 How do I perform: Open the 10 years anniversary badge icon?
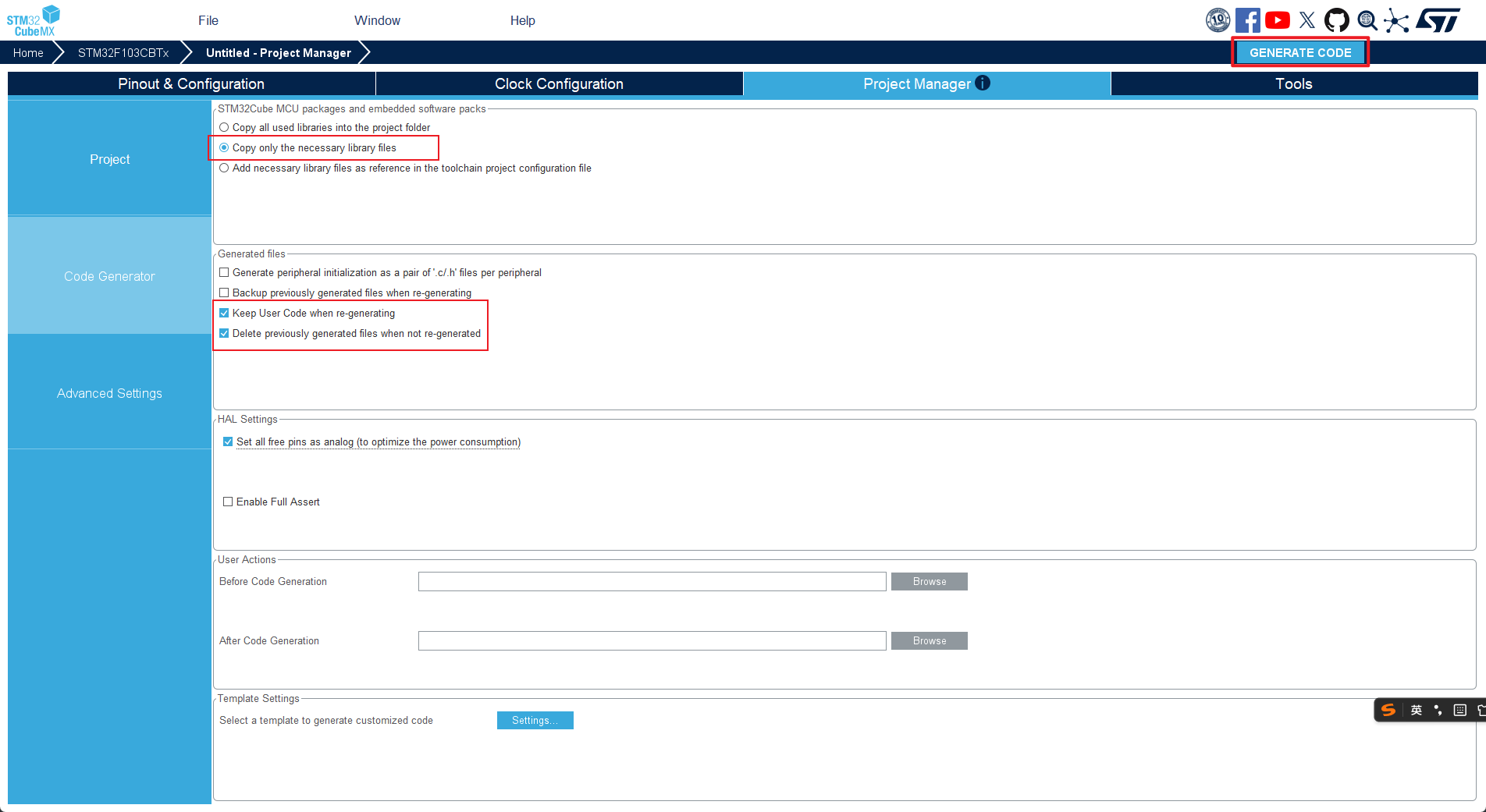[1218, 20]
